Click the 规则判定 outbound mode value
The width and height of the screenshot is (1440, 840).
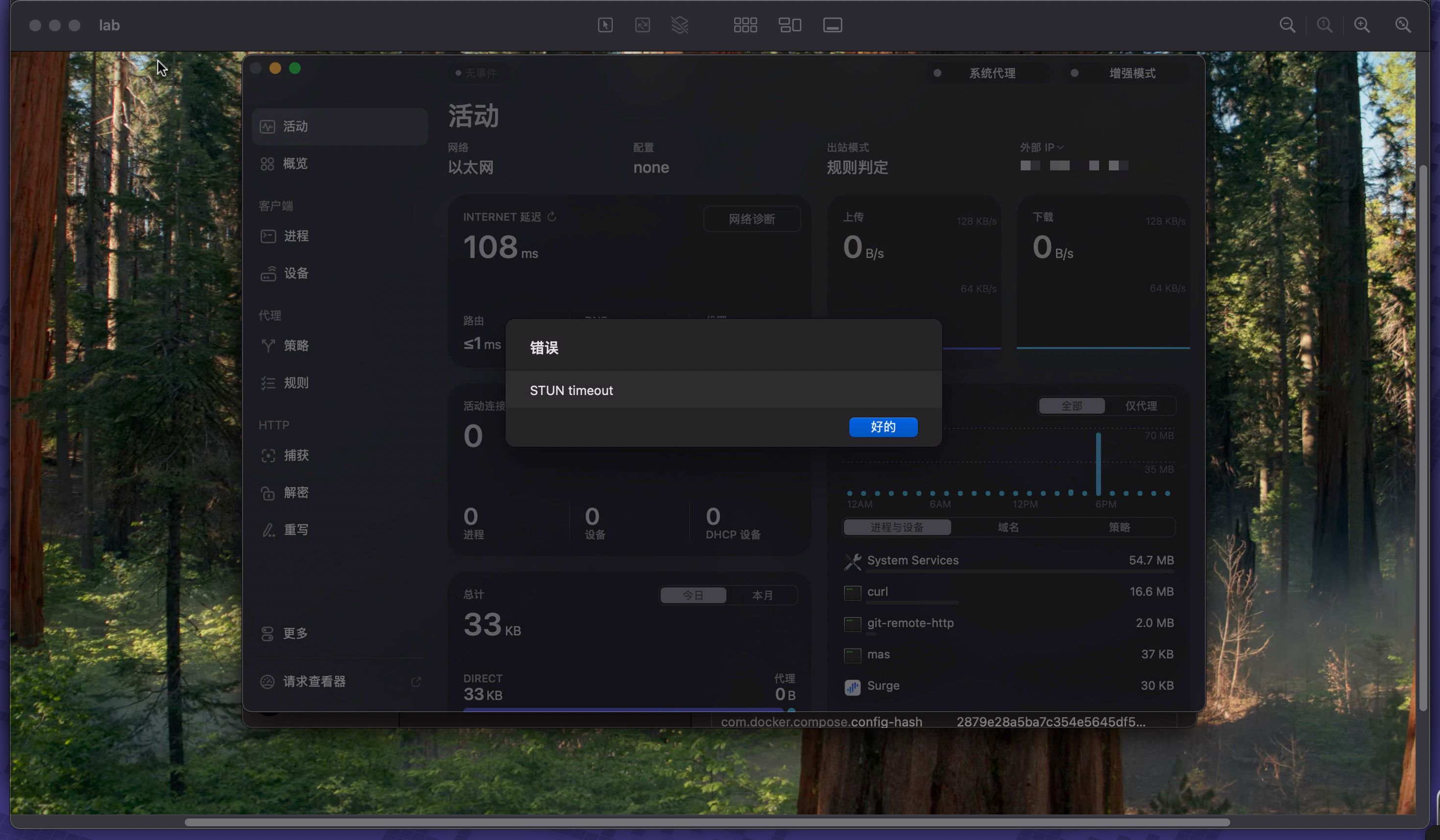[857, 167]
